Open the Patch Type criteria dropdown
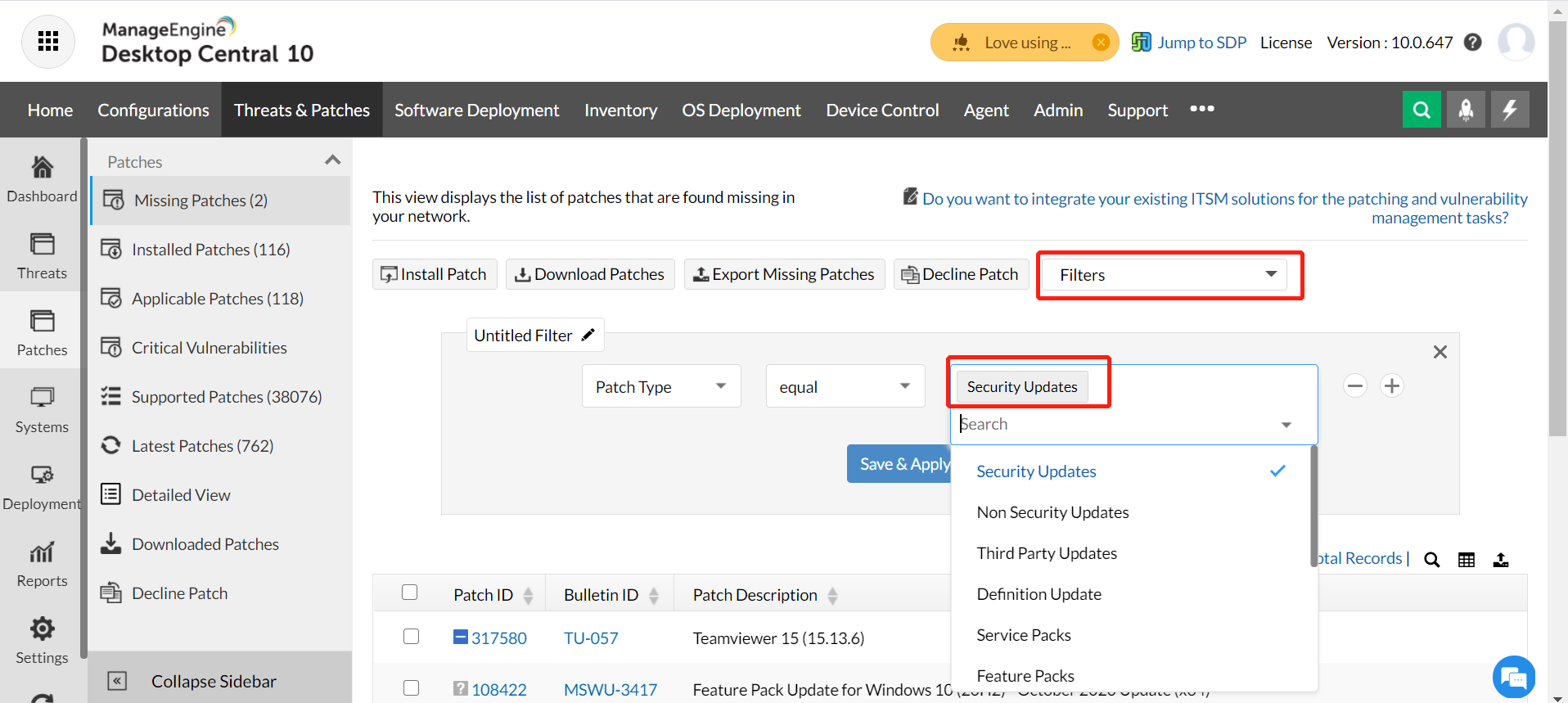This screenshot has height=703, width=1568. pyautogui.click(x=661, y=386)
